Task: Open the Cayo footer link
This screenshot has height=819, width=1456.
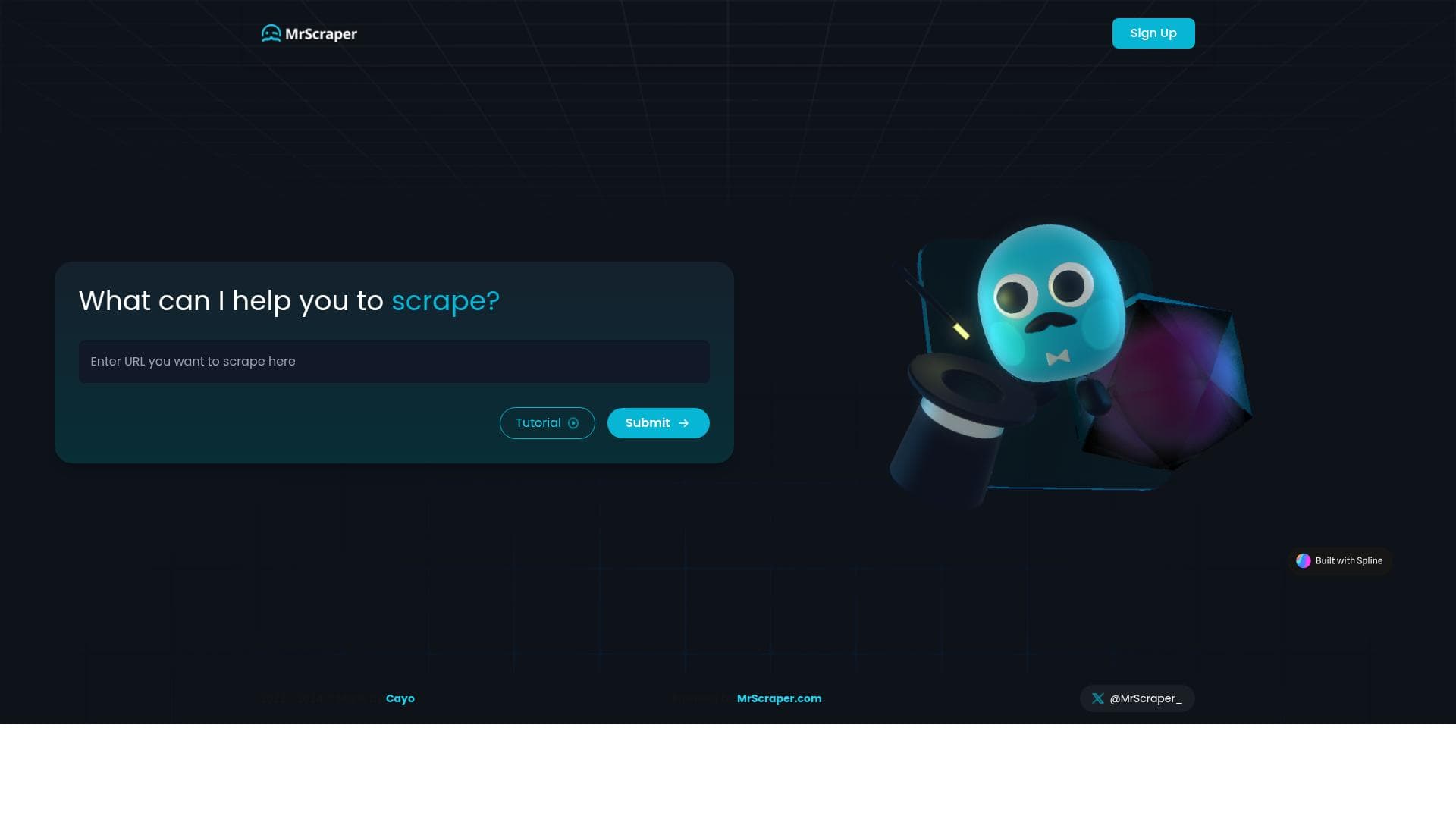Action: pyautogui.click(x=400, y=698)
